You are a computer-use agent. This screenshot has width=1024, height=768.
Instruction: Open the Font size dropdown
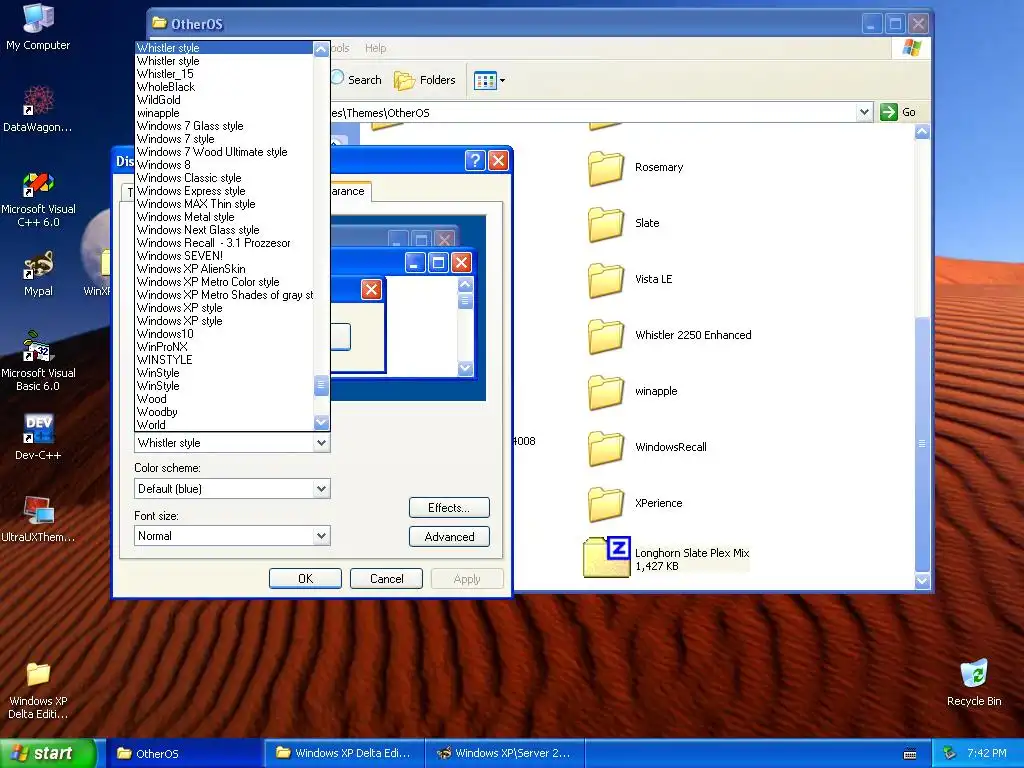(232, 536)
